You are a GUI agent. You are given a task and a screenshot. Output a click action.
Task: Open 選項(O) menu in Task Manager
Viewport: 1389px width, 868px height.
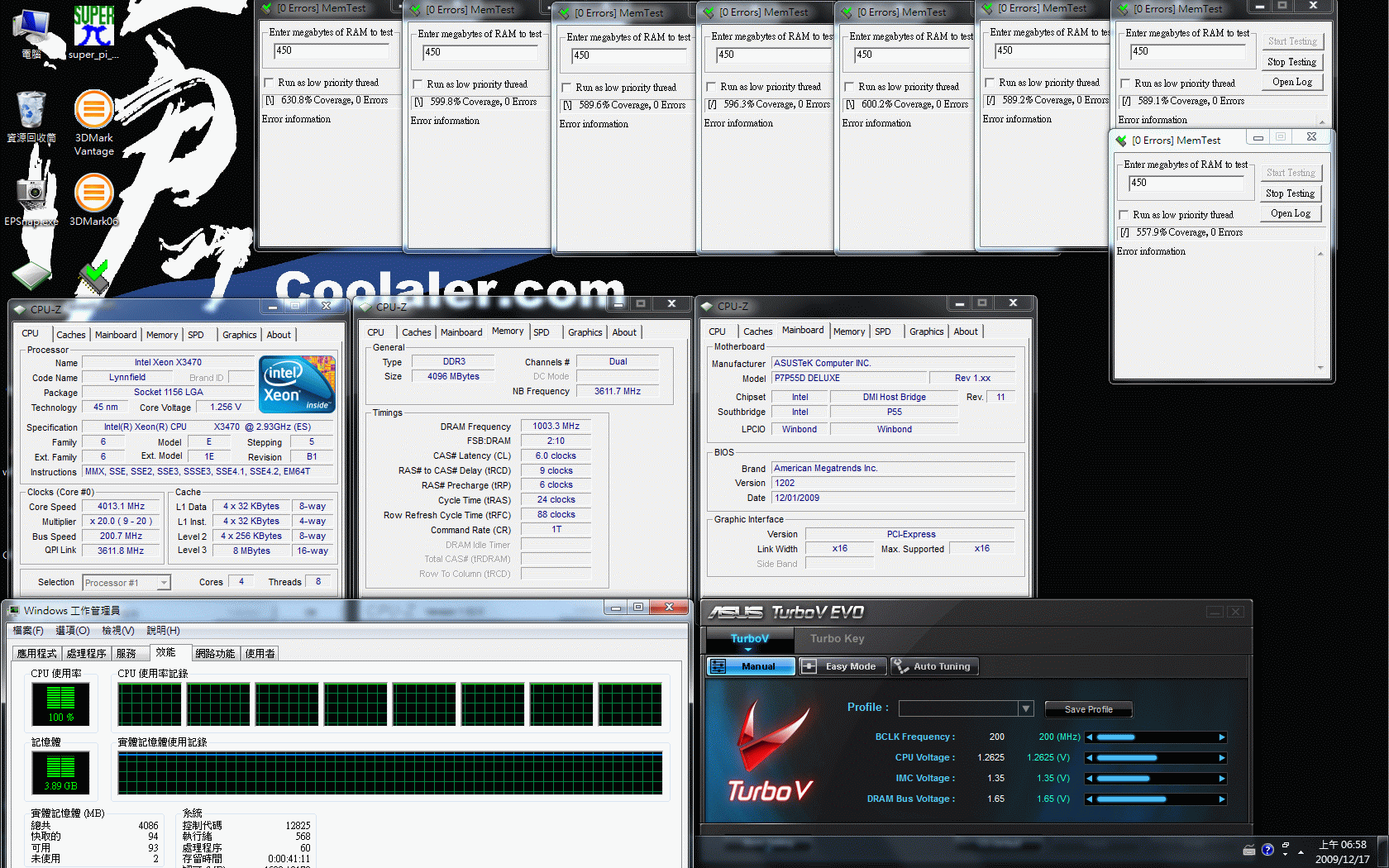[x=73, y=631]
